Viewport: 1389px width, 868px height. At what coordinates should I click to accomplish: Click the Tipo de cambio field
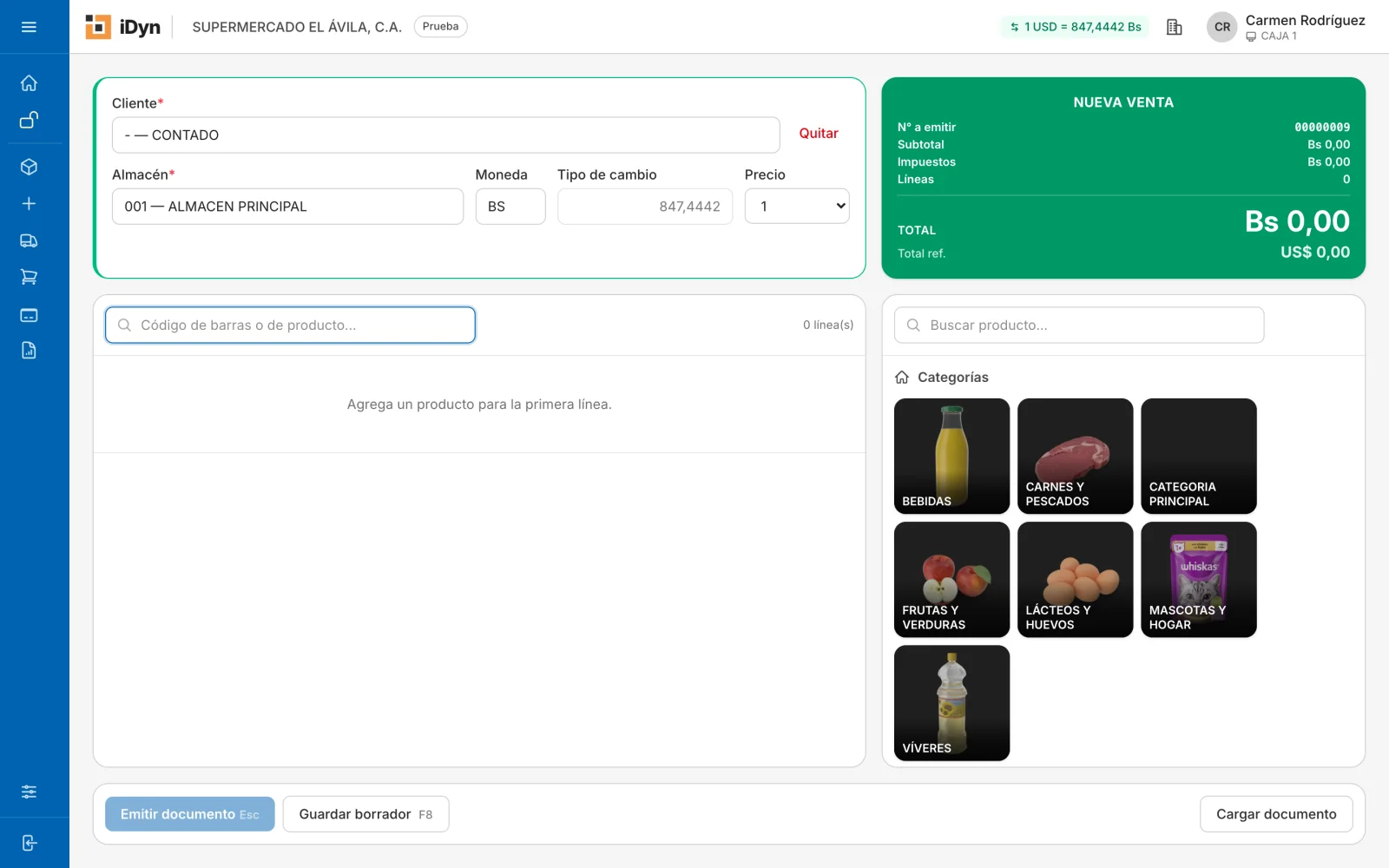coord(645,207)
